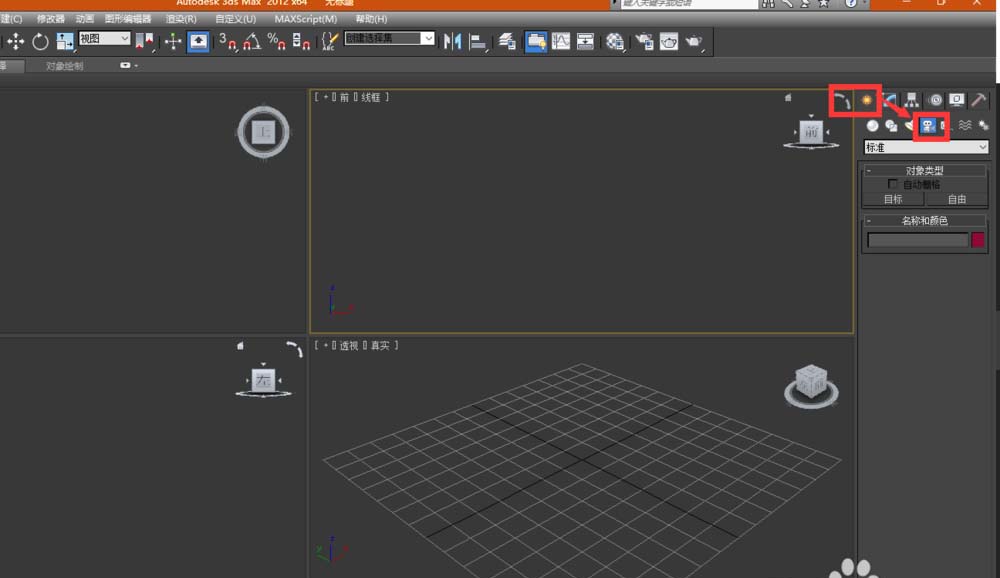Open the 帮助(H) menu
This screenshot has height=578, width=1000.
[x=371, y=19]
